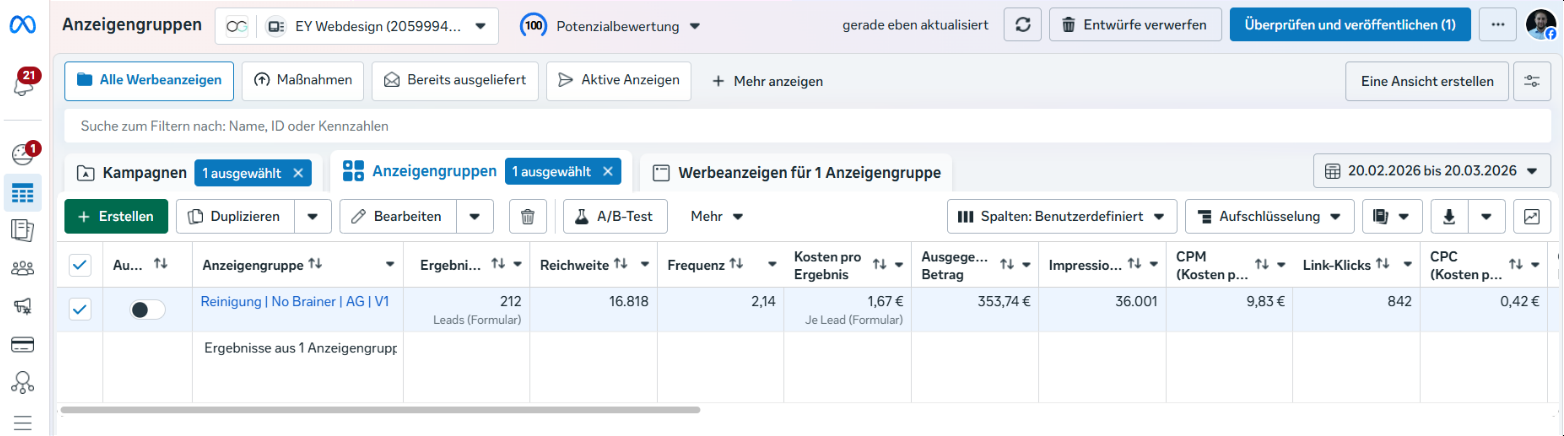Open the Duplizieren dropdown arrow
Image resolution: width=1564 pixels, height=436 pixels.
pos(313,216)
